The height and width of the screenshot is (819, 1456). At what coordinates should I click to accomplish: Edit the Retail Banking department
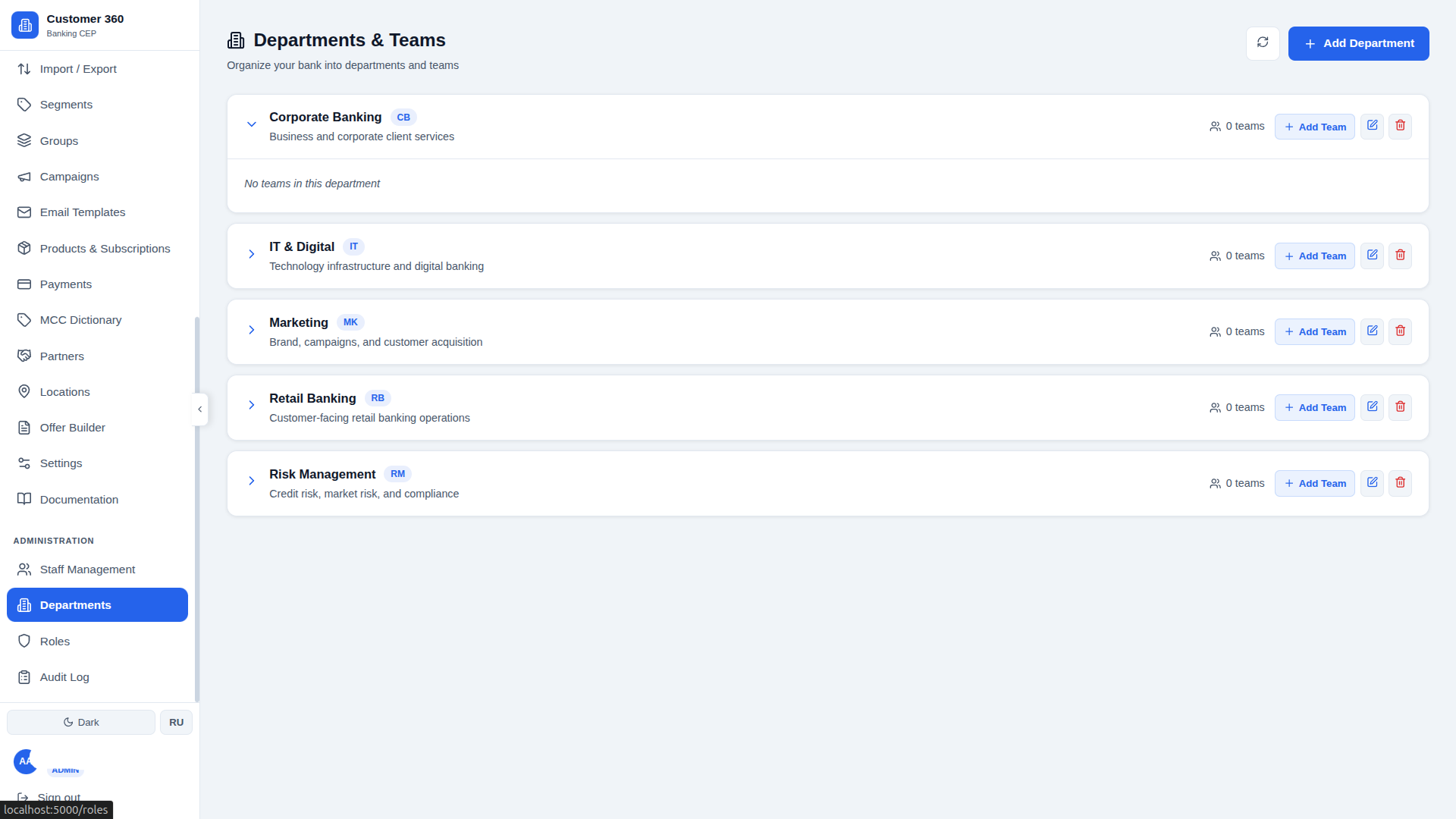(x=1372, y=407)
